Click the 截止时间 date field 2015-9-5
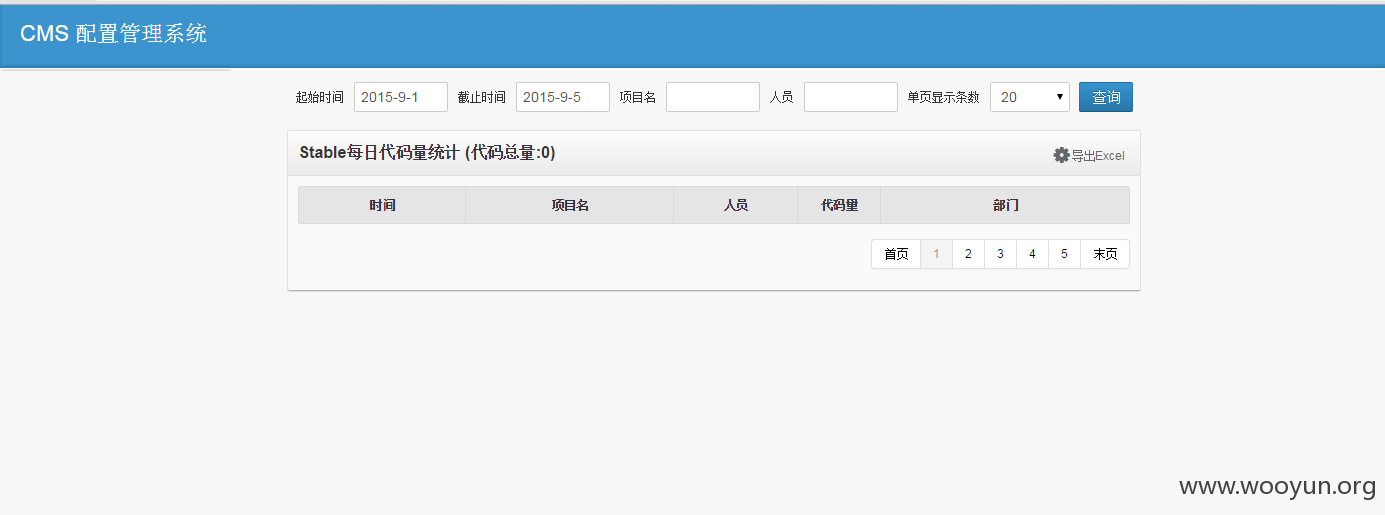The image size is (1385, 515). (563, 97)
